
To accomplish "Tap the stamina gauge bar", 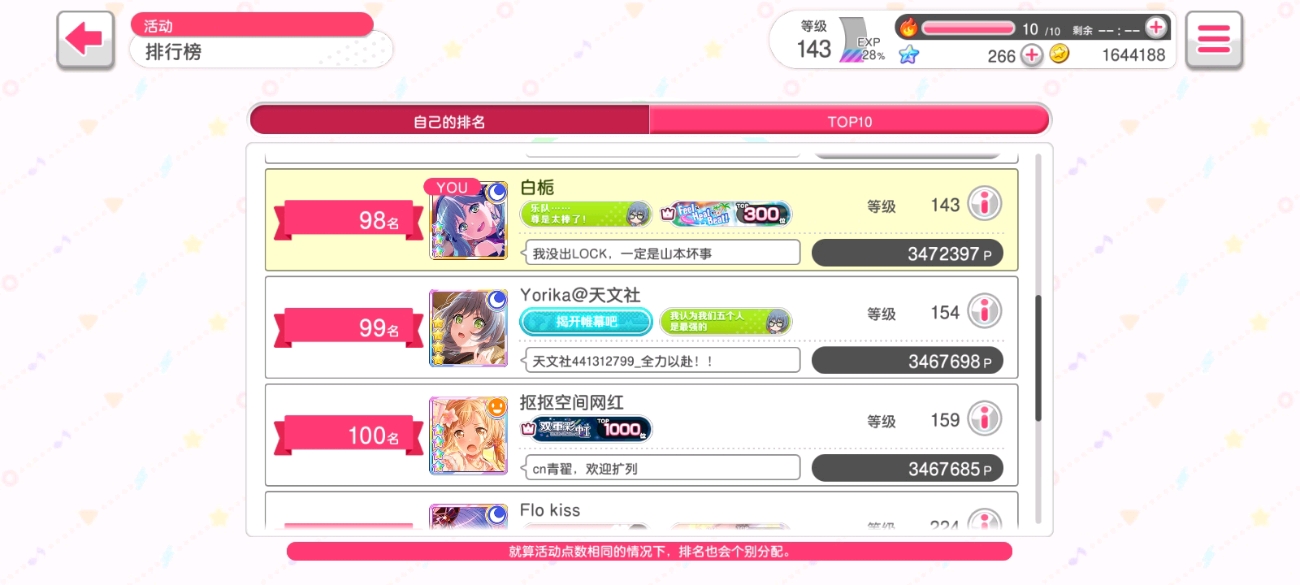I will point(968,28).
